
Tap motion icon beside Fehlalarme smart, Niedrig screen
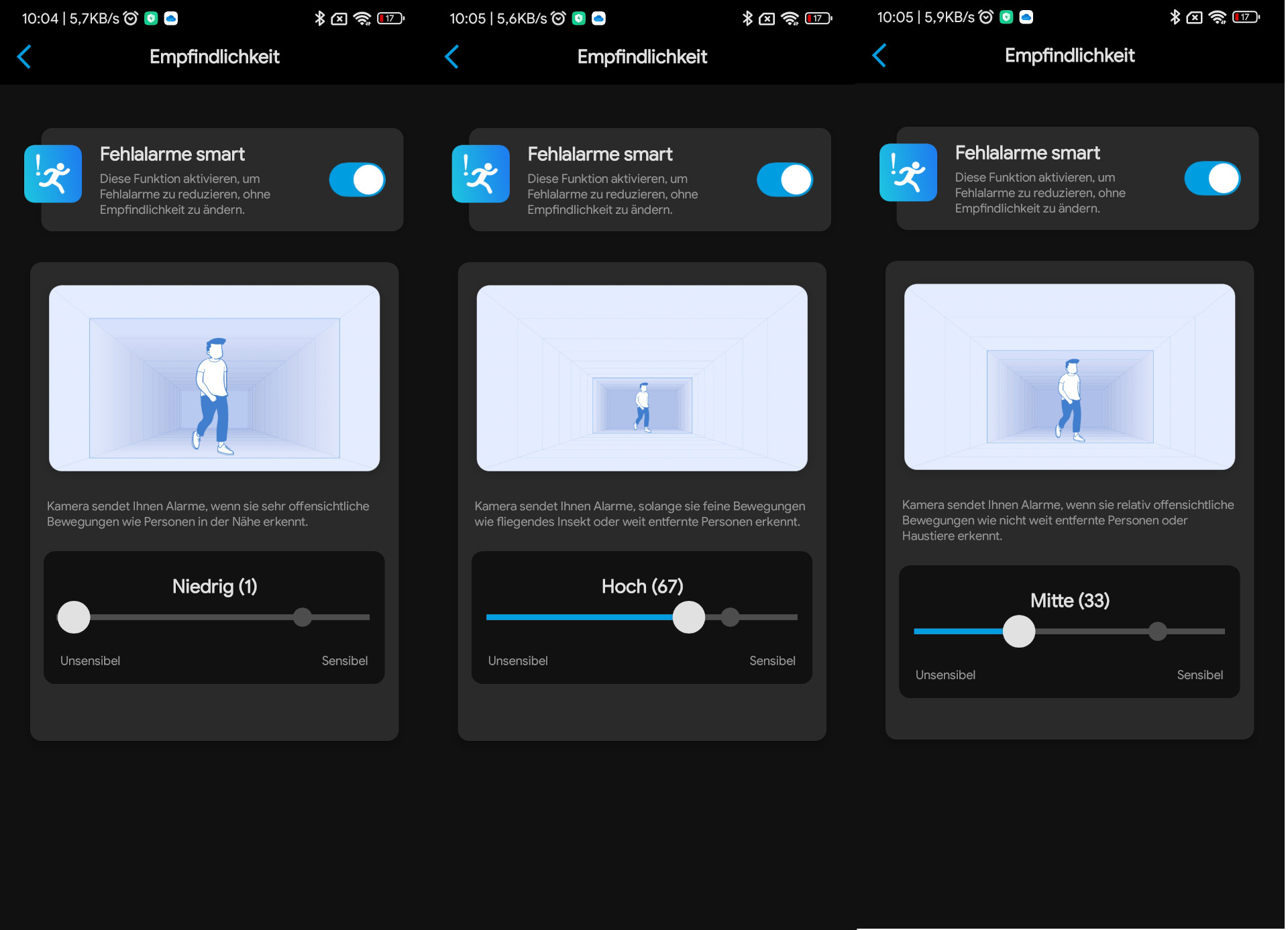click(x=53, y=174)
